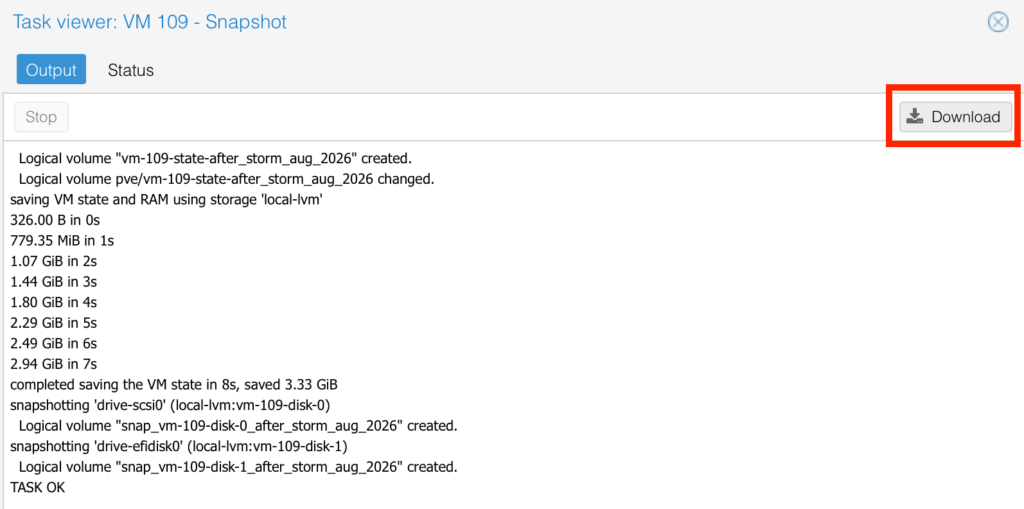The width and height of the screenshot is (1024, 509).
Task: Click 'saving VM state and RAM' line
Action: point(168,199)
